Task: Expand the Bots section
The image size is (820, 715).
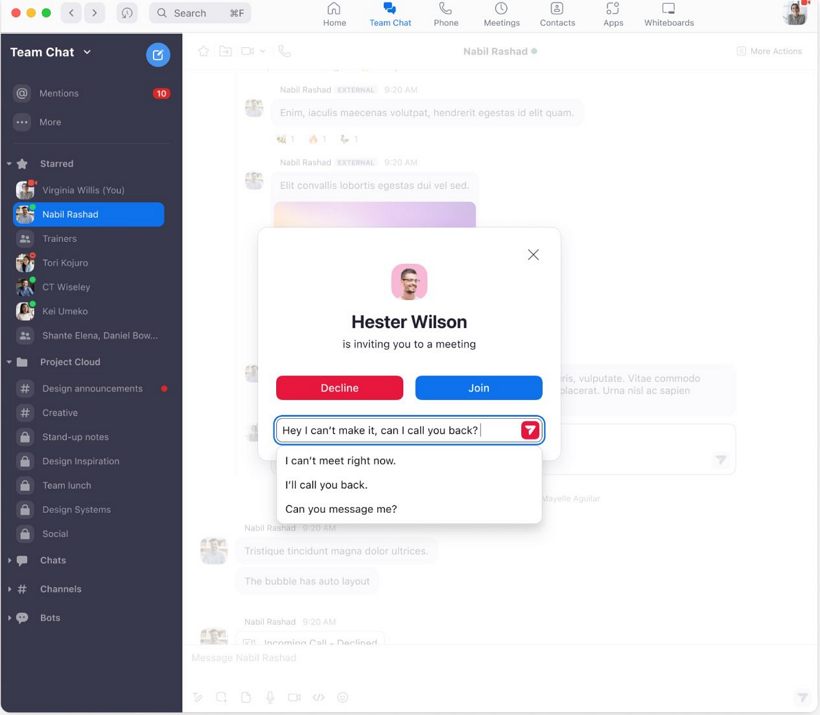Action: [9, 618]
